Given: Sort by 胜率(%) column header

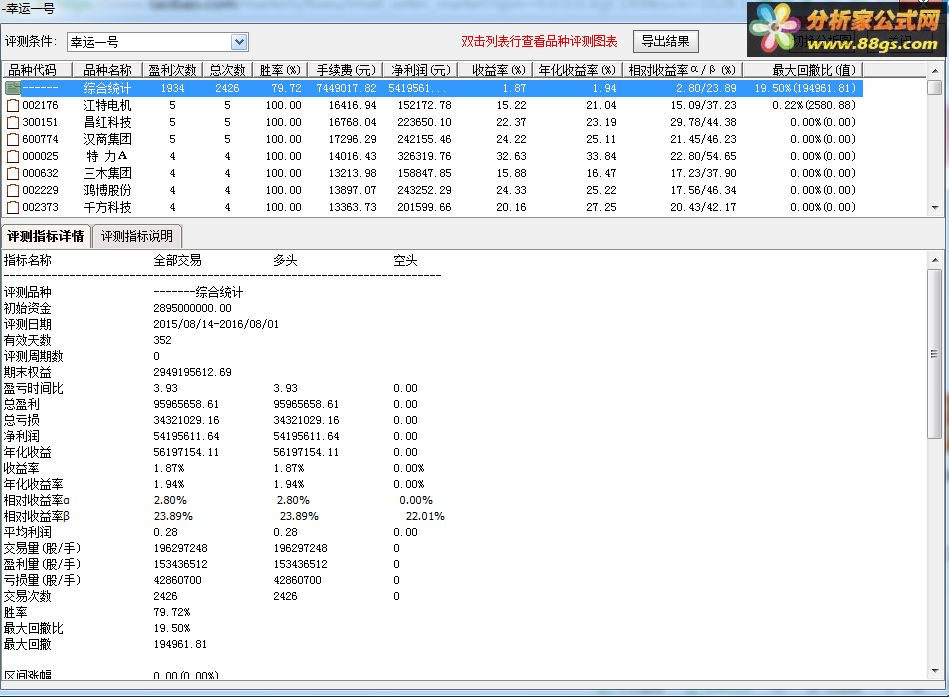Looking at the screenshot, I should tap(280, 70).
